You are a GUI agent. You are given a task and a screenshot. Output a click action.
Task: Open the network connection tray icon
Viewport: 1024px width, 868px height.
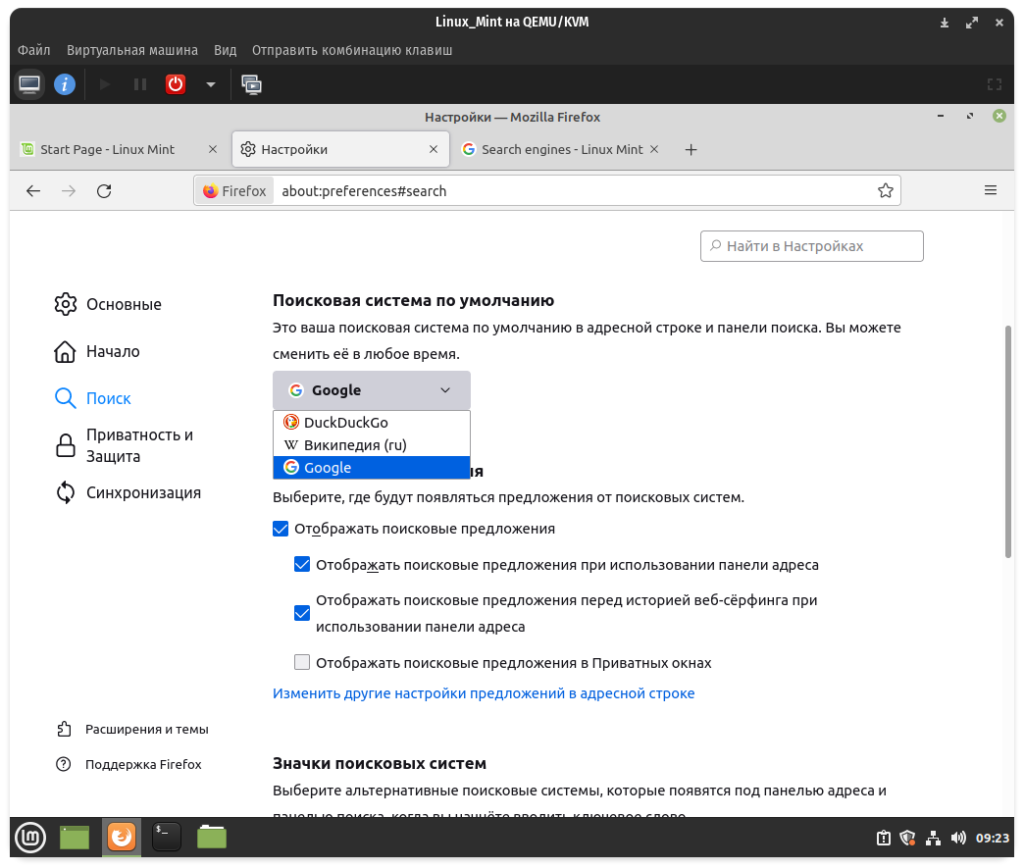933,838
